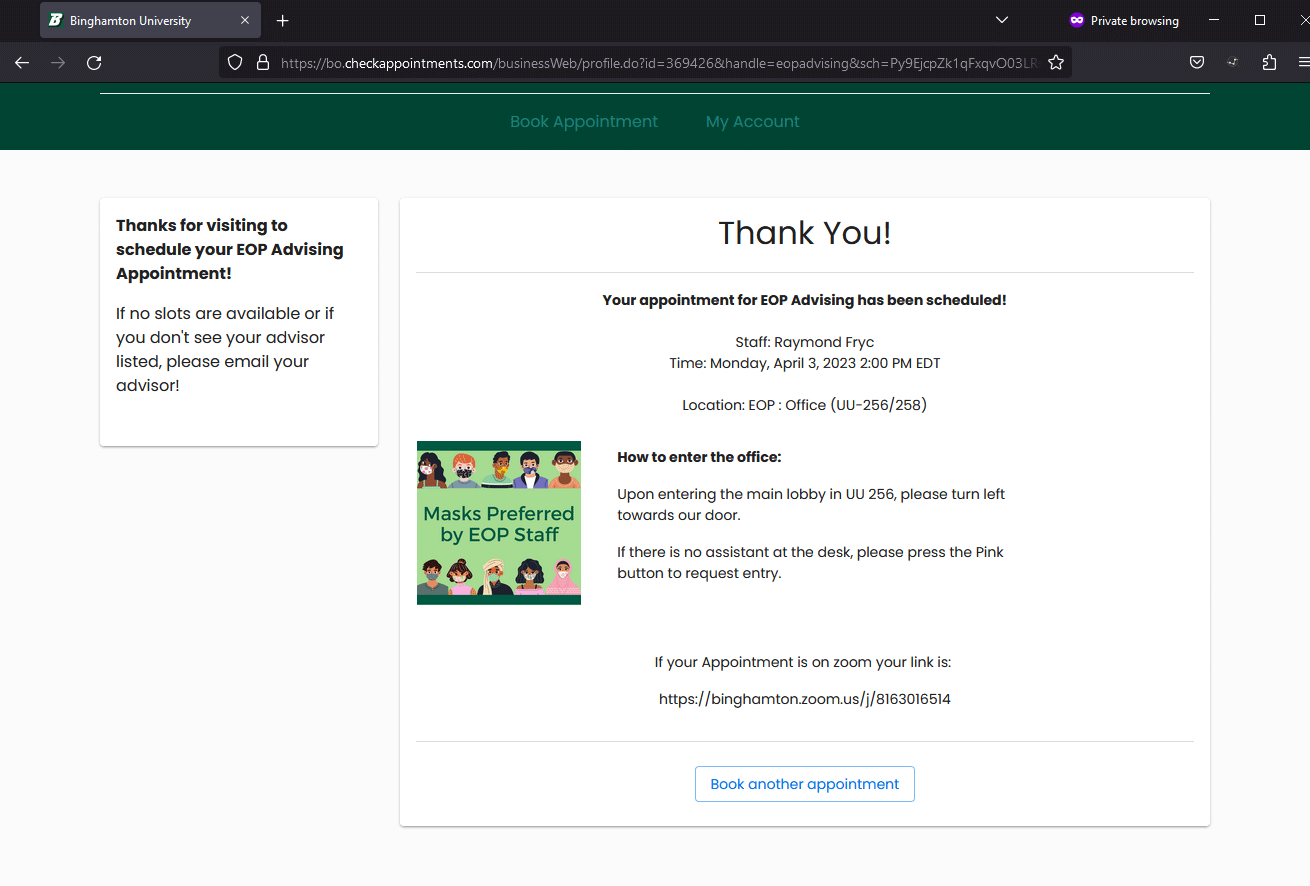Open the tracking protection shield icon
This screenshot has height=886, width=1310.
pyautogui.click(x=235, y=62)
